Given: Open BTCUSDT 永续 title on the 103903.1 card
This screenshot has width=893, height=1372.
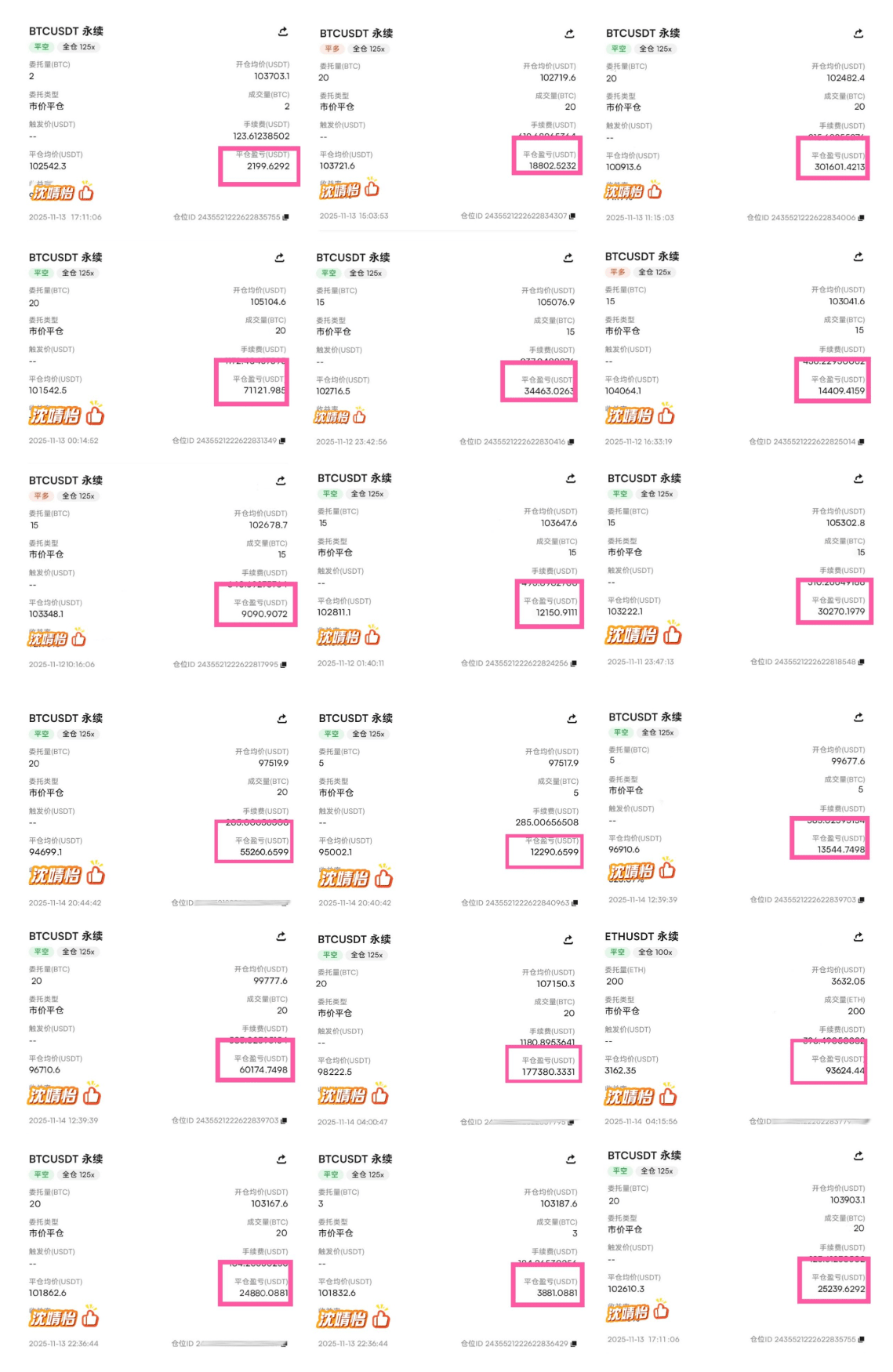Looking at the screenshot, I should coord(644,1156).
